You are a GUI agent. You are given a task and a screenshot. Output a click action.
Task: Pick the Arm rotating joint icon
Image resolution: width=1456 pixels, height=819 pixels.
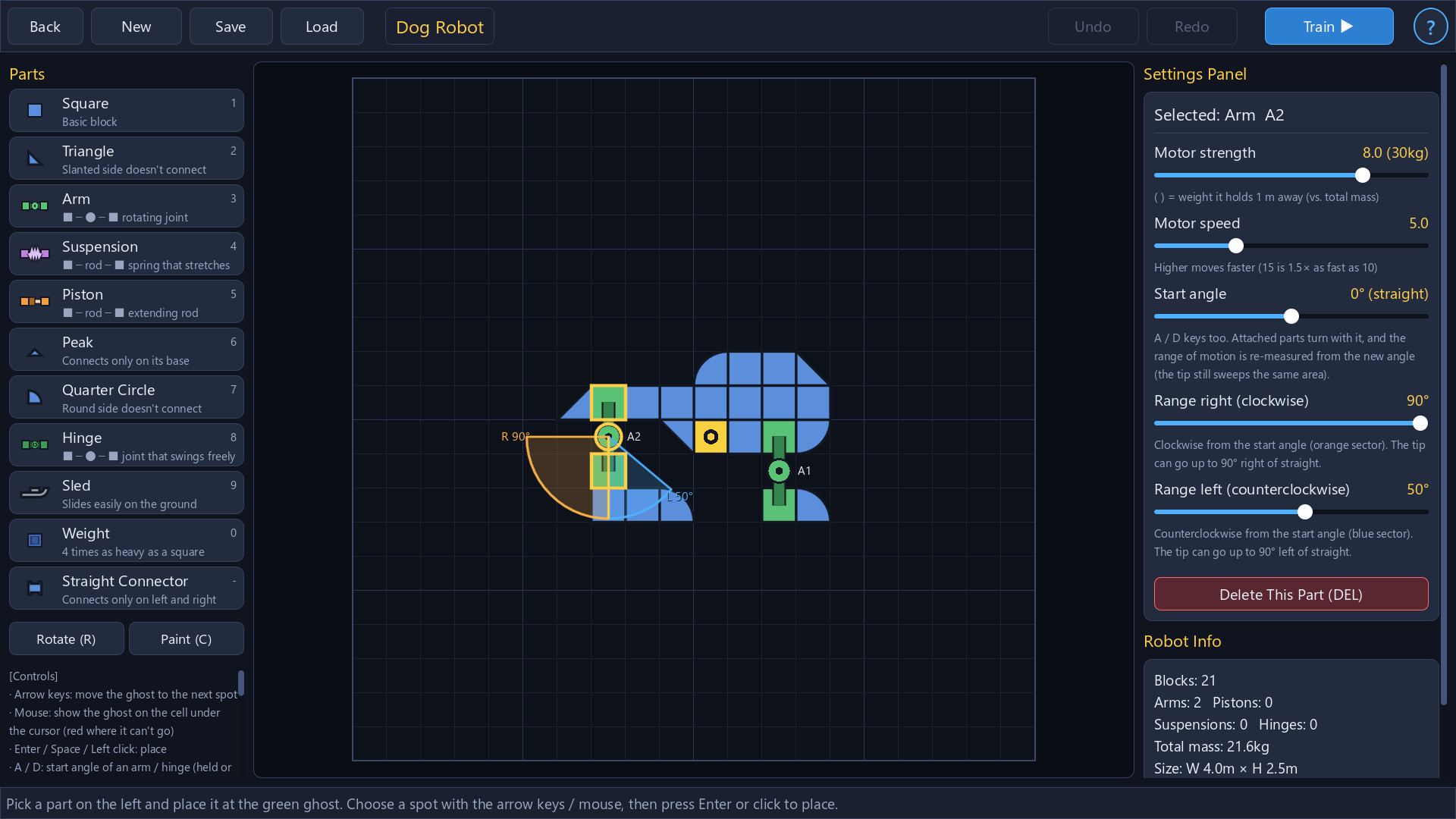[x=35, y=206]
